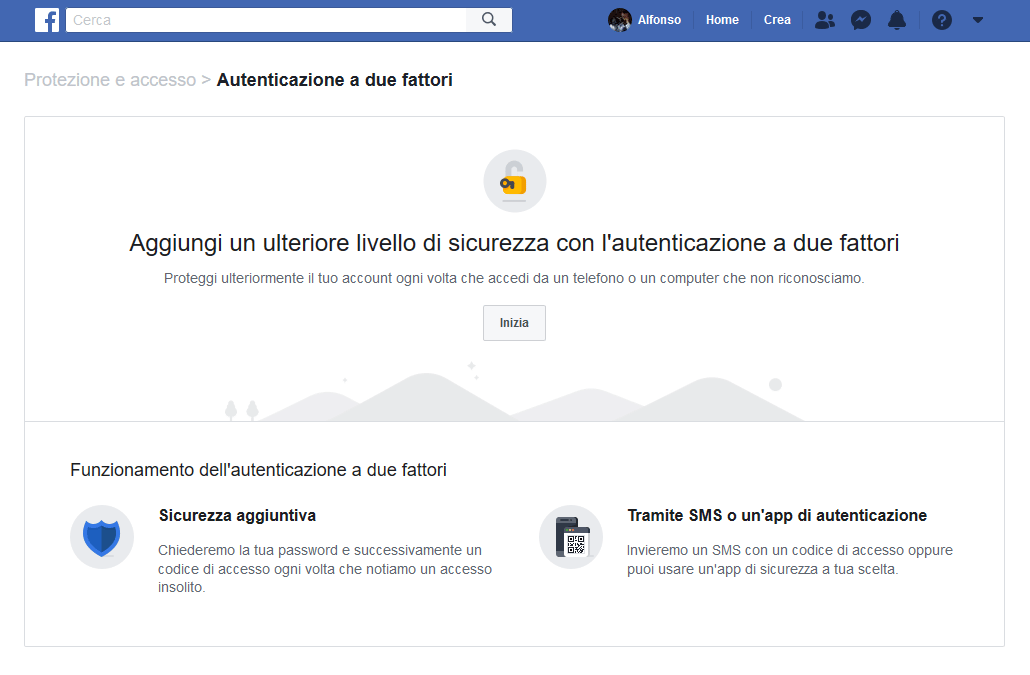Open the friend requests icon

tap(825, 20)
